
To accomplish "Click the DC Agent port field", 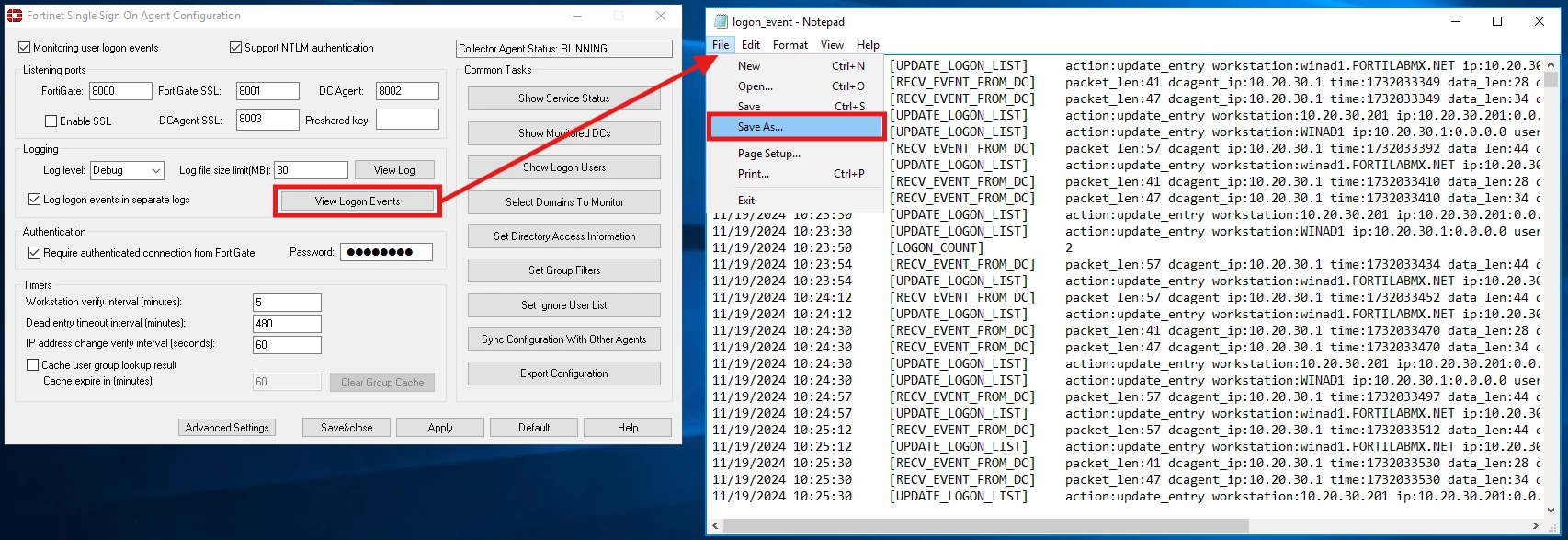I will (x=407, y=91).
